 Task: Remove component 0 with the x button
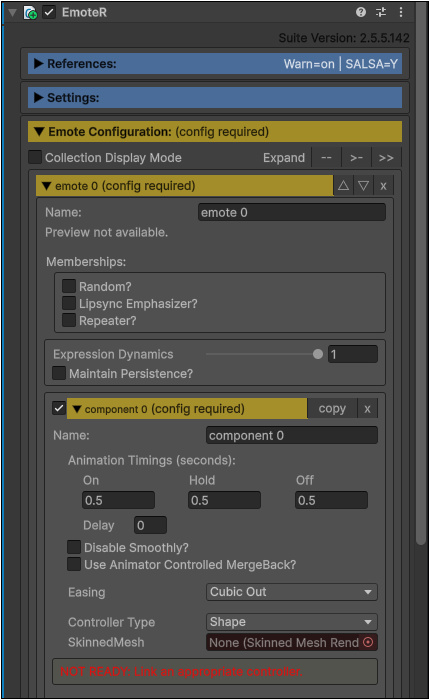367,409
